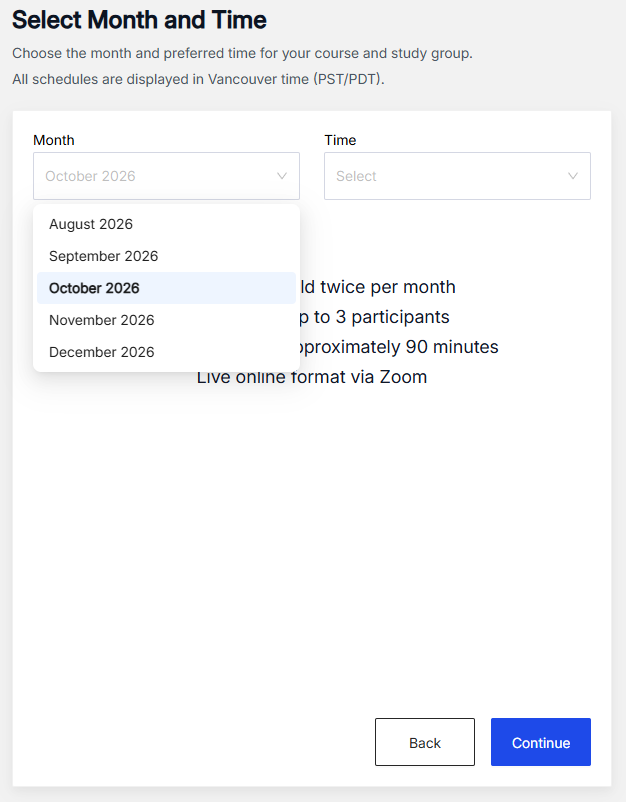The image size is (626, 802).
Task: Click the blue Continue button
Action: point(541,742)
